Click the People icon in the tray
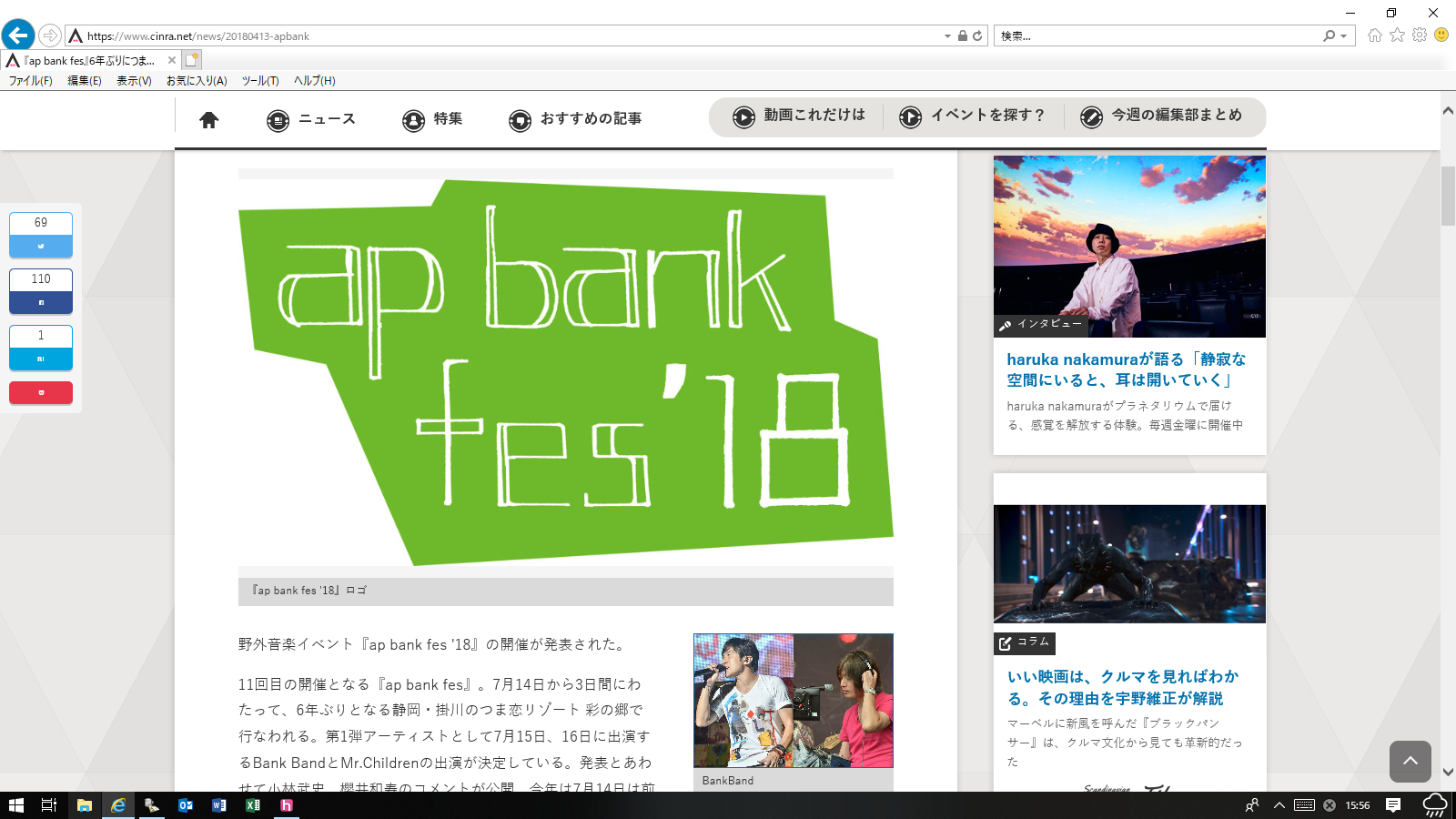Image resolution: width=1456 pixels, height=819 pixels. (1253, 805)
